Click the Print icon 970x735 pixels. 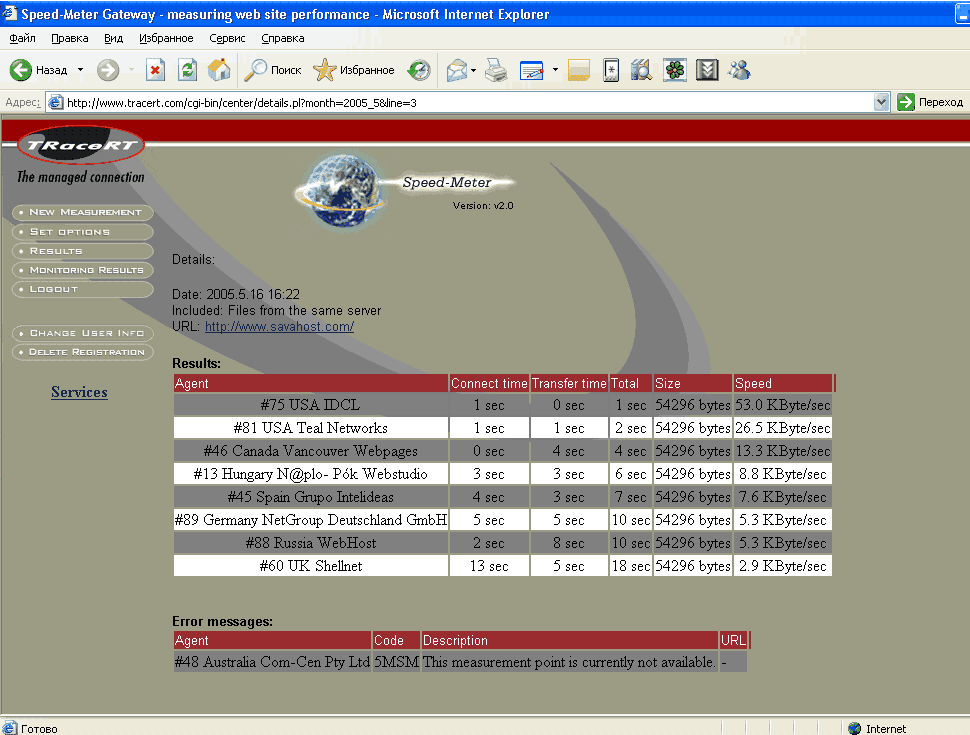496,70
